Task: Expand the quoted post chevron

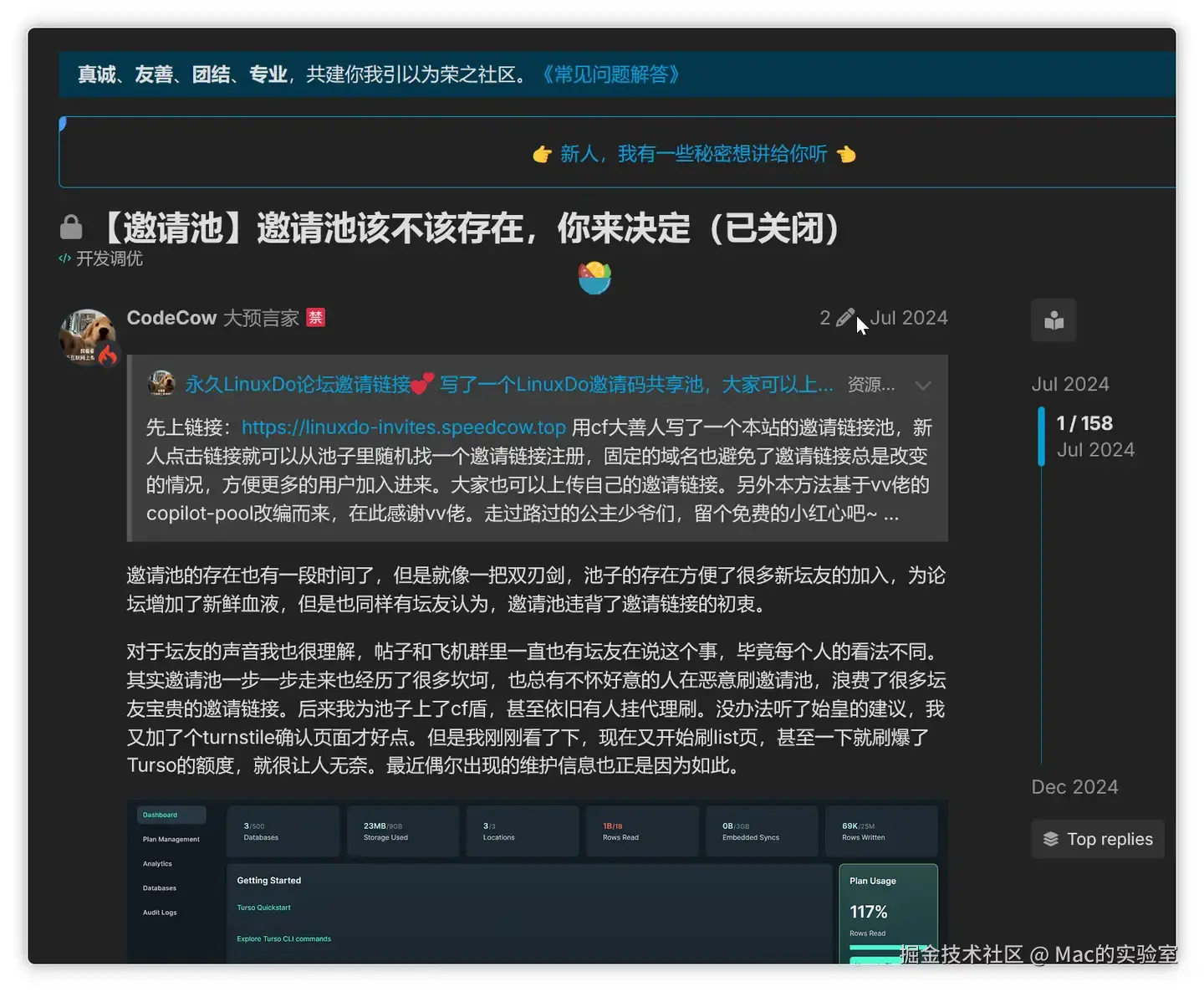Action: click(x=923, y=386)
